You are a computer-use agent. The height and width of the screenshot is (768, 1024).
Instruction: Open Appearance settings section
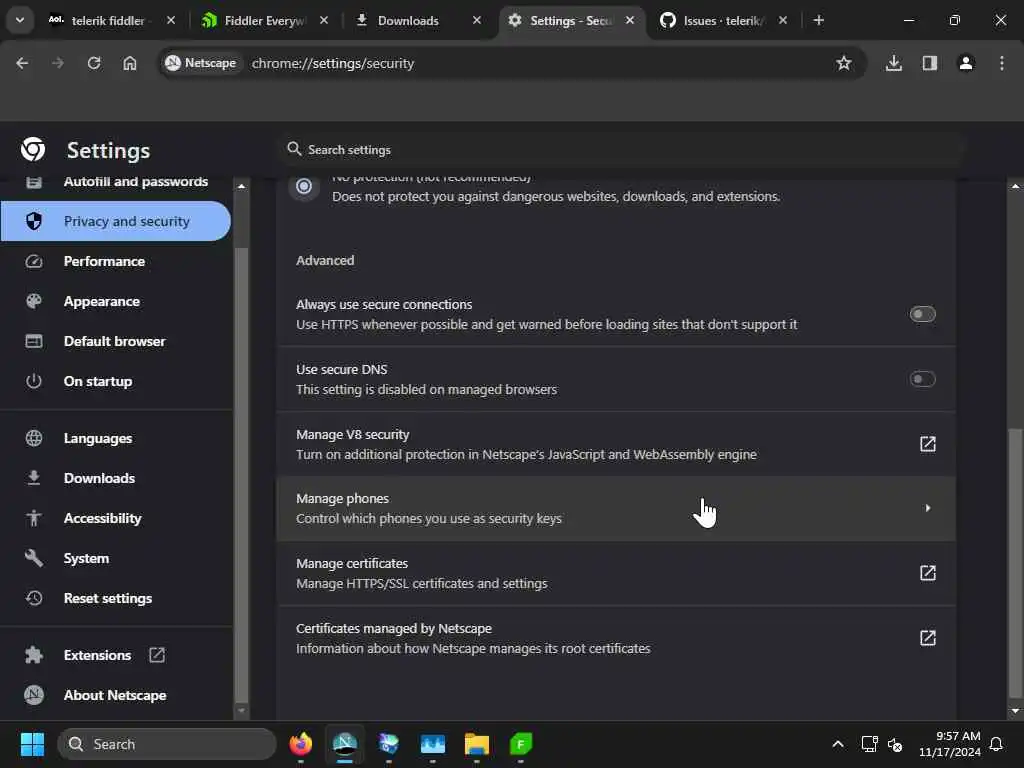(116, 302)
